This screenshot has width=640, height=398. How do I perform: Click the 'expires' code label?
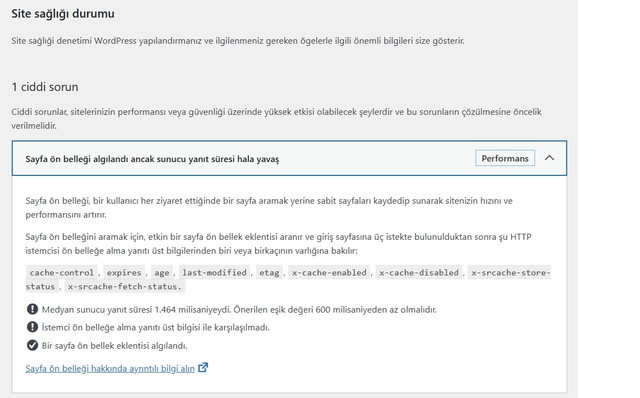pos(124,272)
